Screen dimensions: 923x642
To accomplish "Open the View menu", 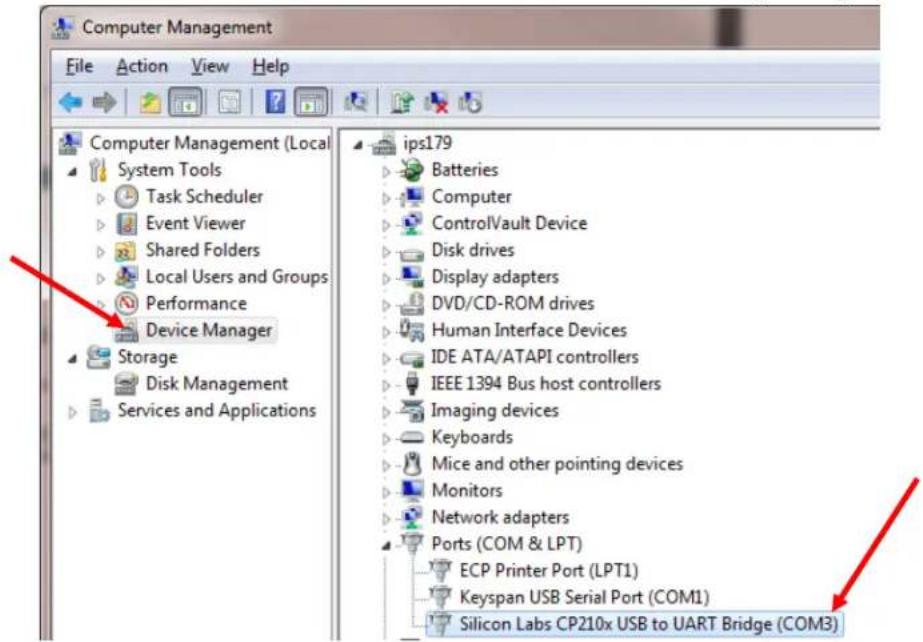I will [x=210, y=66].
